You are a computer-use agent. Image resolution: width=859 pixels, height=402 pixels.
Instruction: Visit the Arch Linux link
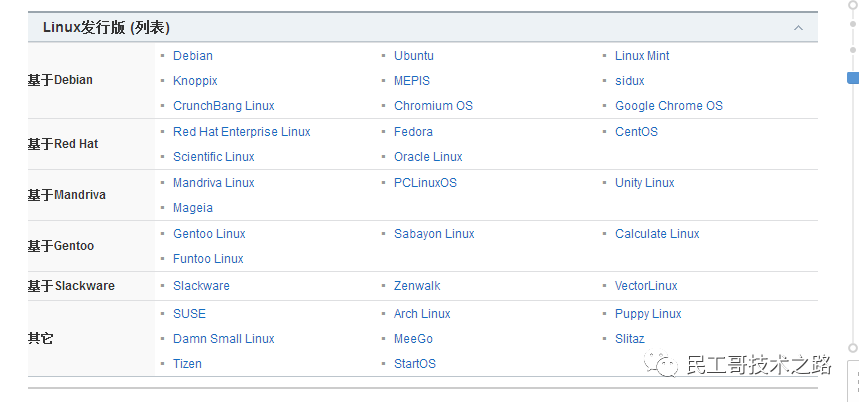tap(422, 314)
